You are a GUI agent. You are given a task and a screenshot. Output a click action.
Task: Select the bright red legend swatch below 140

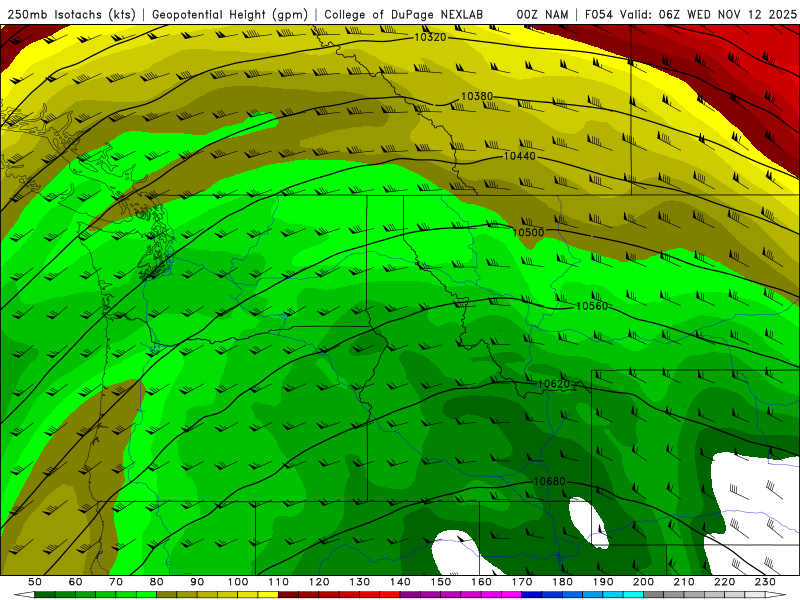[390, 595]
